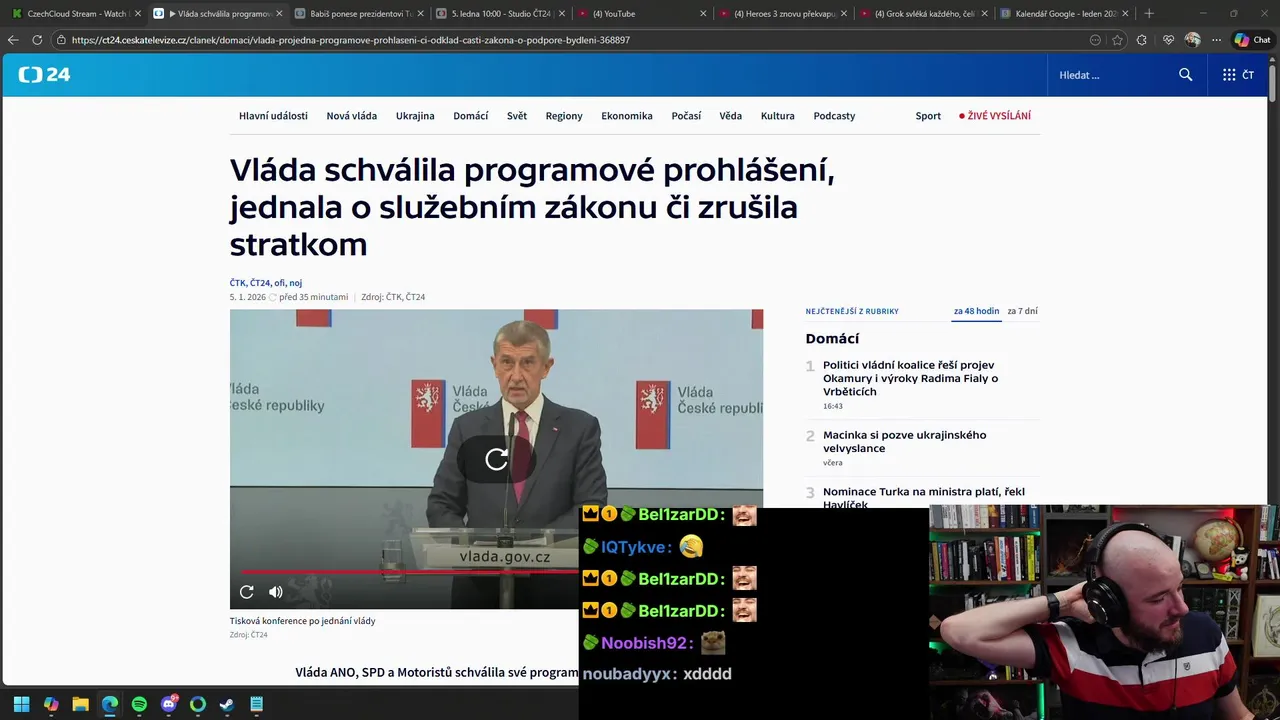Open a new browser tab
Viewport: 1280px width, 720px height.
click(x=1148, y=14)
